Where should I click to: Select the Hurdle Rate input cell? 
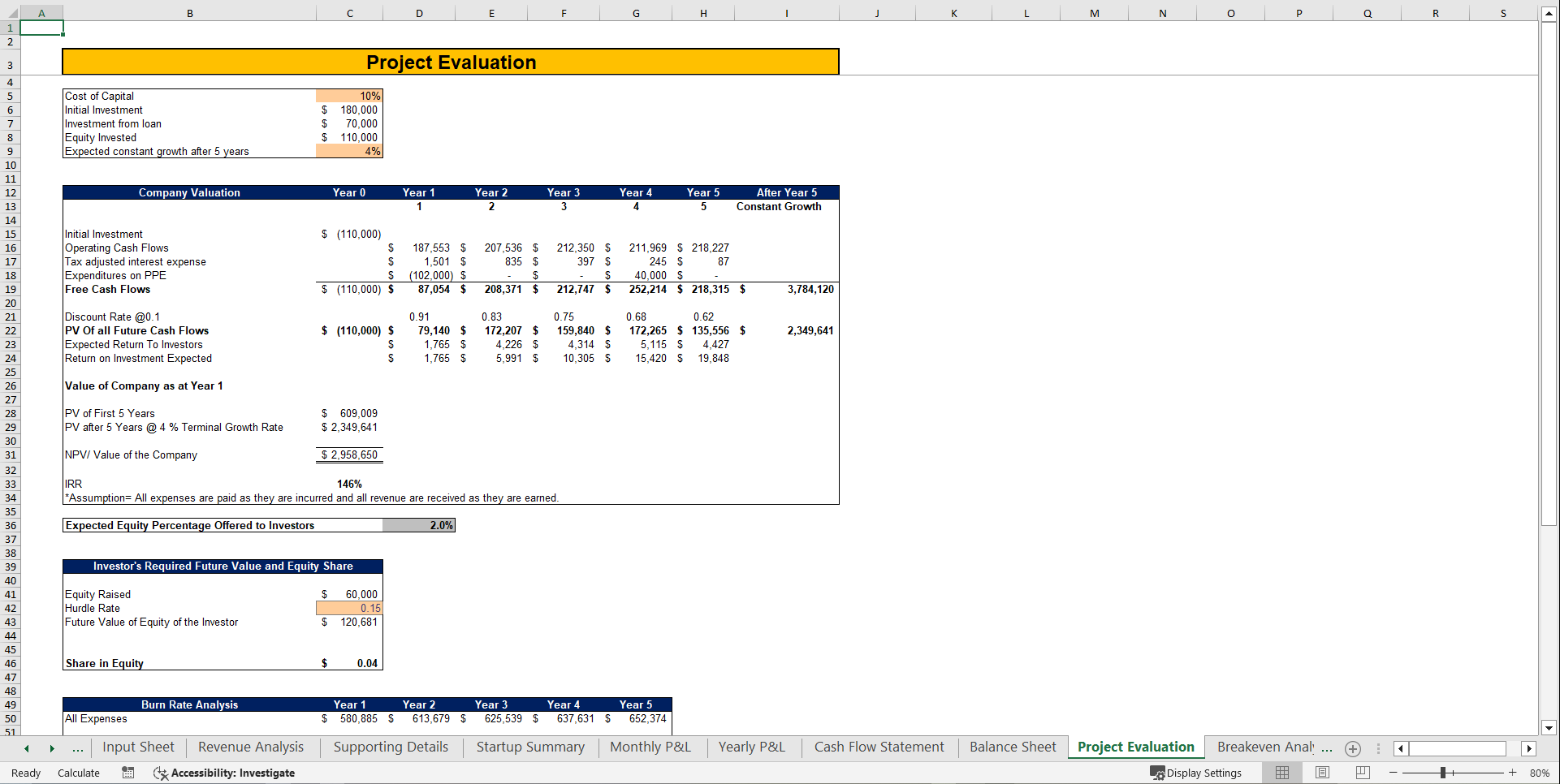pos(348,608)
